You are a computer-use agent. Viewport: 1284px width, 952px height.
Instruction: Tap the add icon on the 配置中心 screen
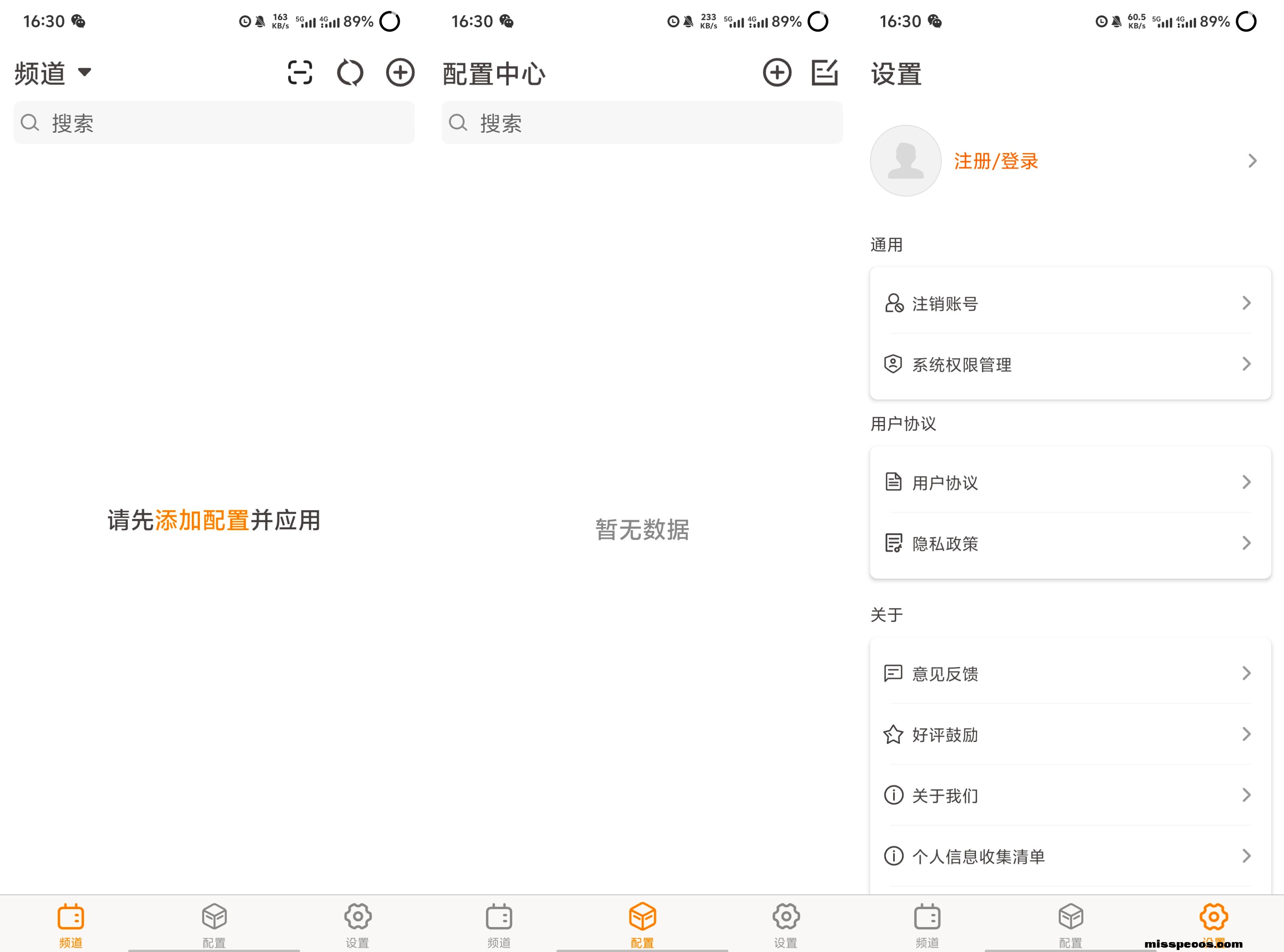(777, 73)
